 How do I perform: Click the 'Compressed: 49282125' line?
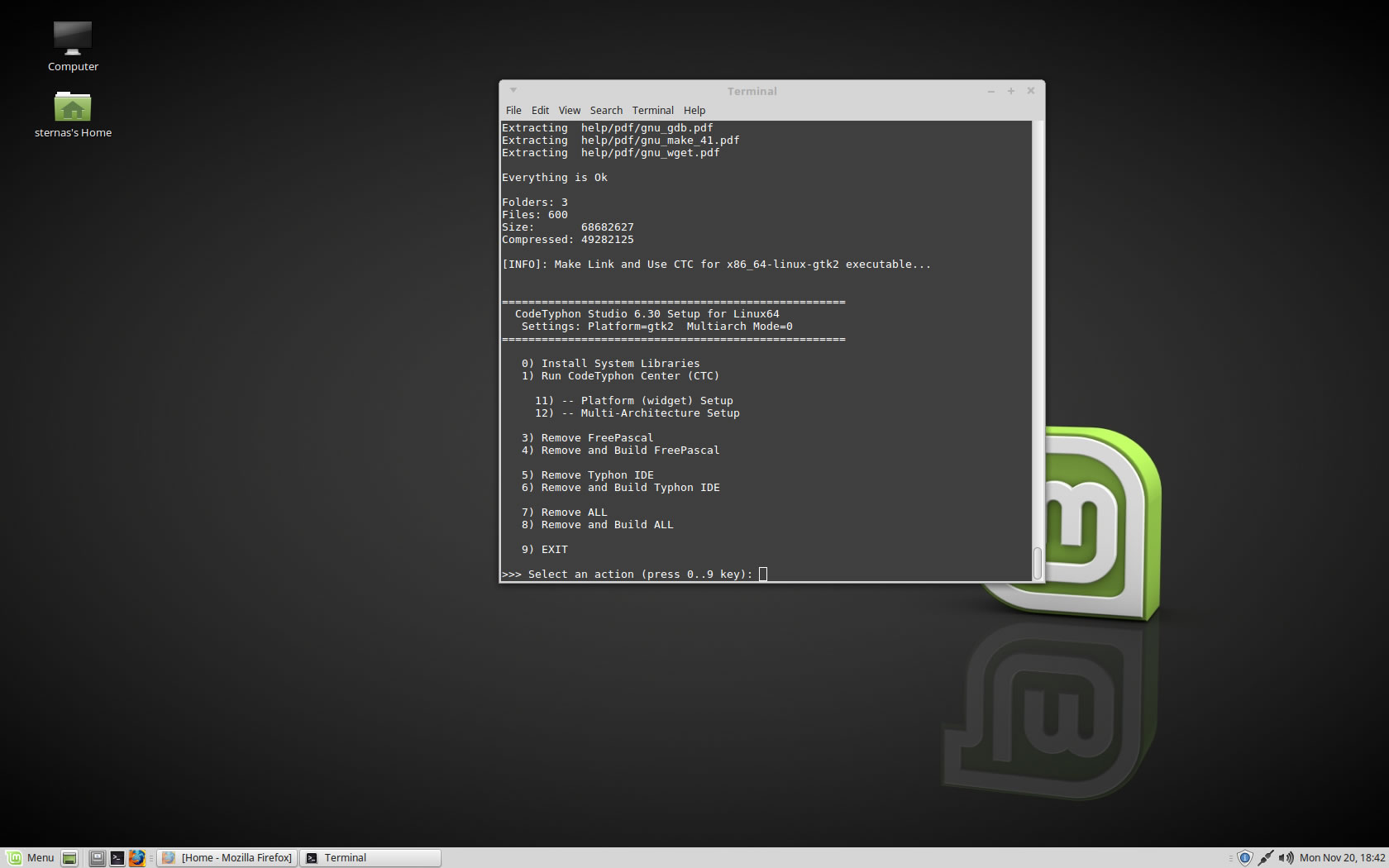[567, 239]
